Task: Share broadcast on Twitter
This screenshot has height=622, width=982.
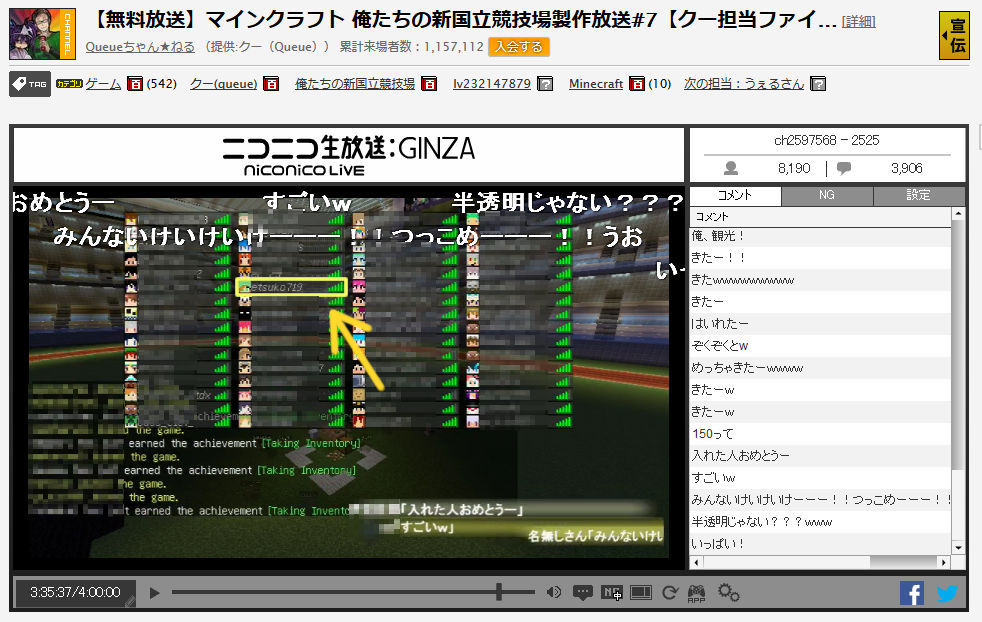Action: [947, 593]
